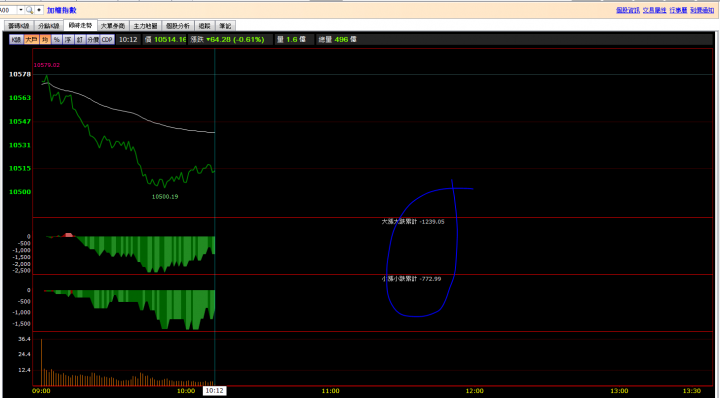
Task: Click the price value 10514.16
Action: 170,40
